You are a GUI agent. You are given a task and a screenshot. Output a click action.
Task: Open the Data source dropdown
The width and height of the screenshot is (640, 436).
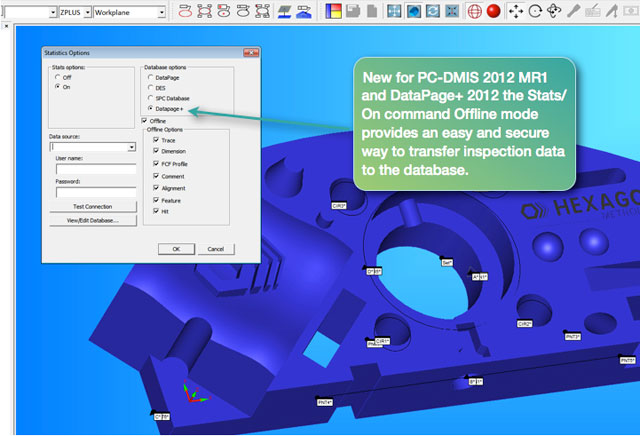(132, 147)
